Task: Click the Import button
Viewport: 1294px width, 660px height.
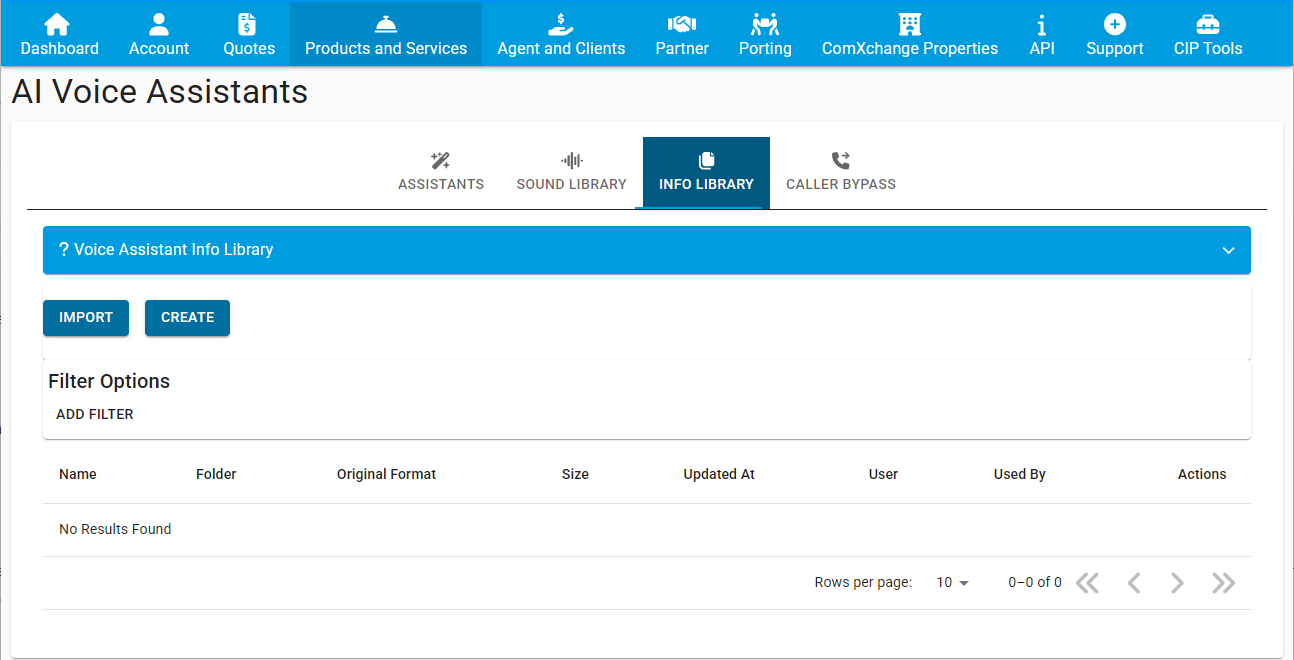Action: 85,317
